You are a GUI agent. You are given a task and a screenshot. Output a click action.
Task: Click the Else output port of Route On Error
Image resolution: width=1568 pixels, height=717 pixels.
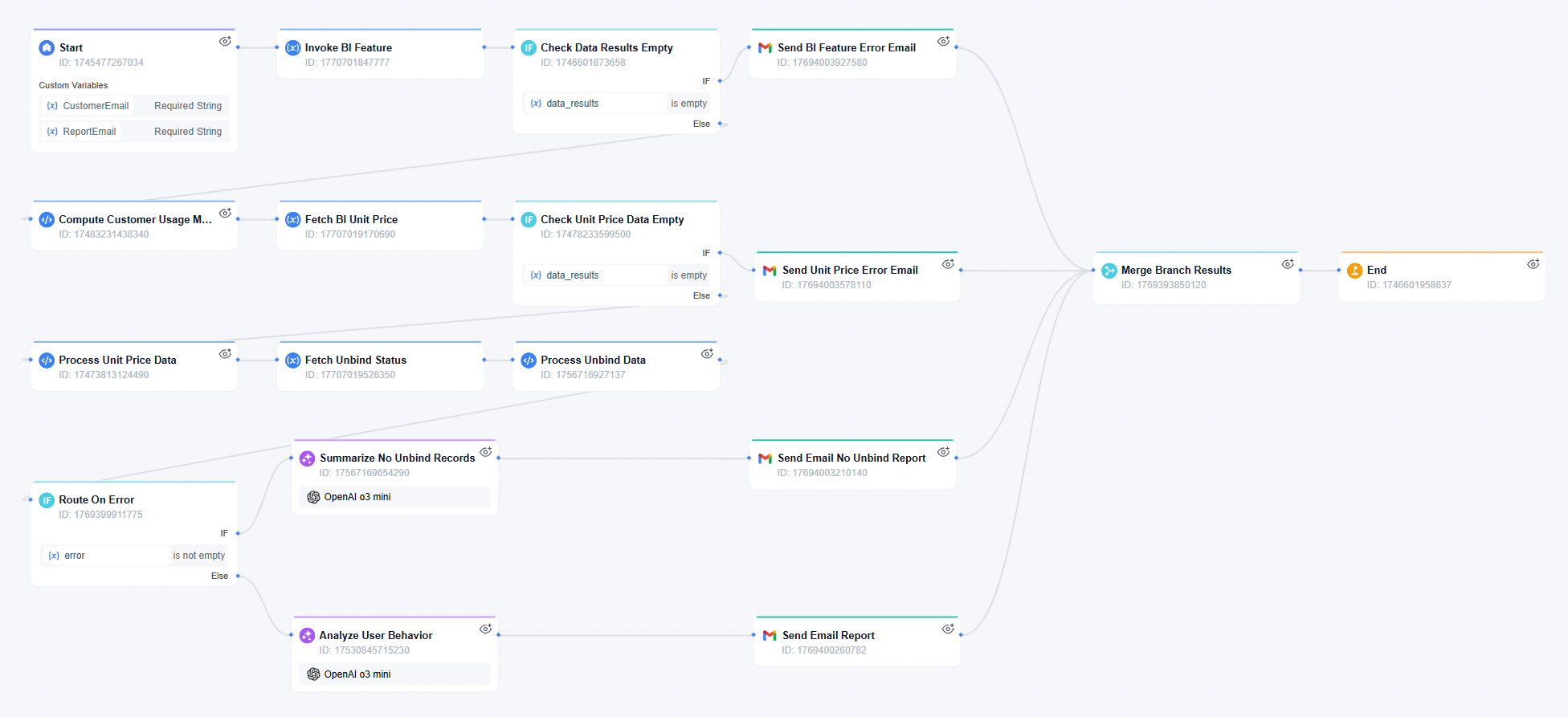coord(239,576)
